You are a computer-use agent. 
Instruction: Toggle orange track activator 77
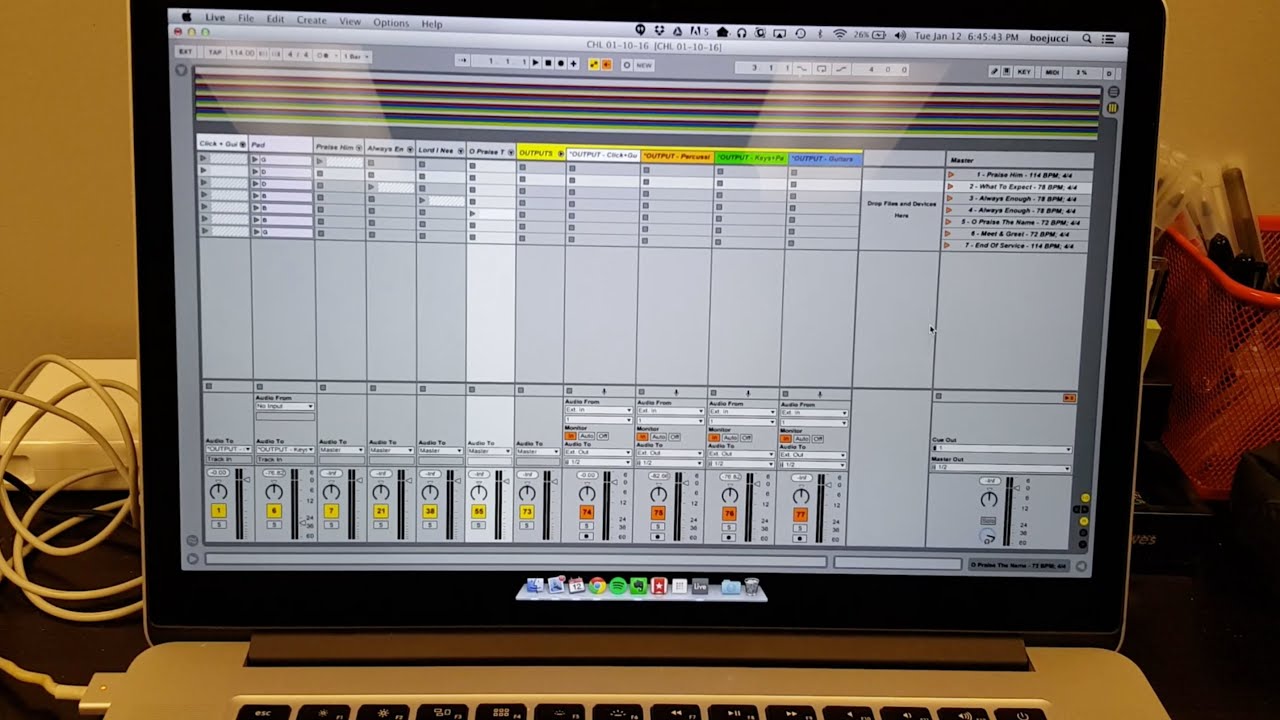point(800,515)
